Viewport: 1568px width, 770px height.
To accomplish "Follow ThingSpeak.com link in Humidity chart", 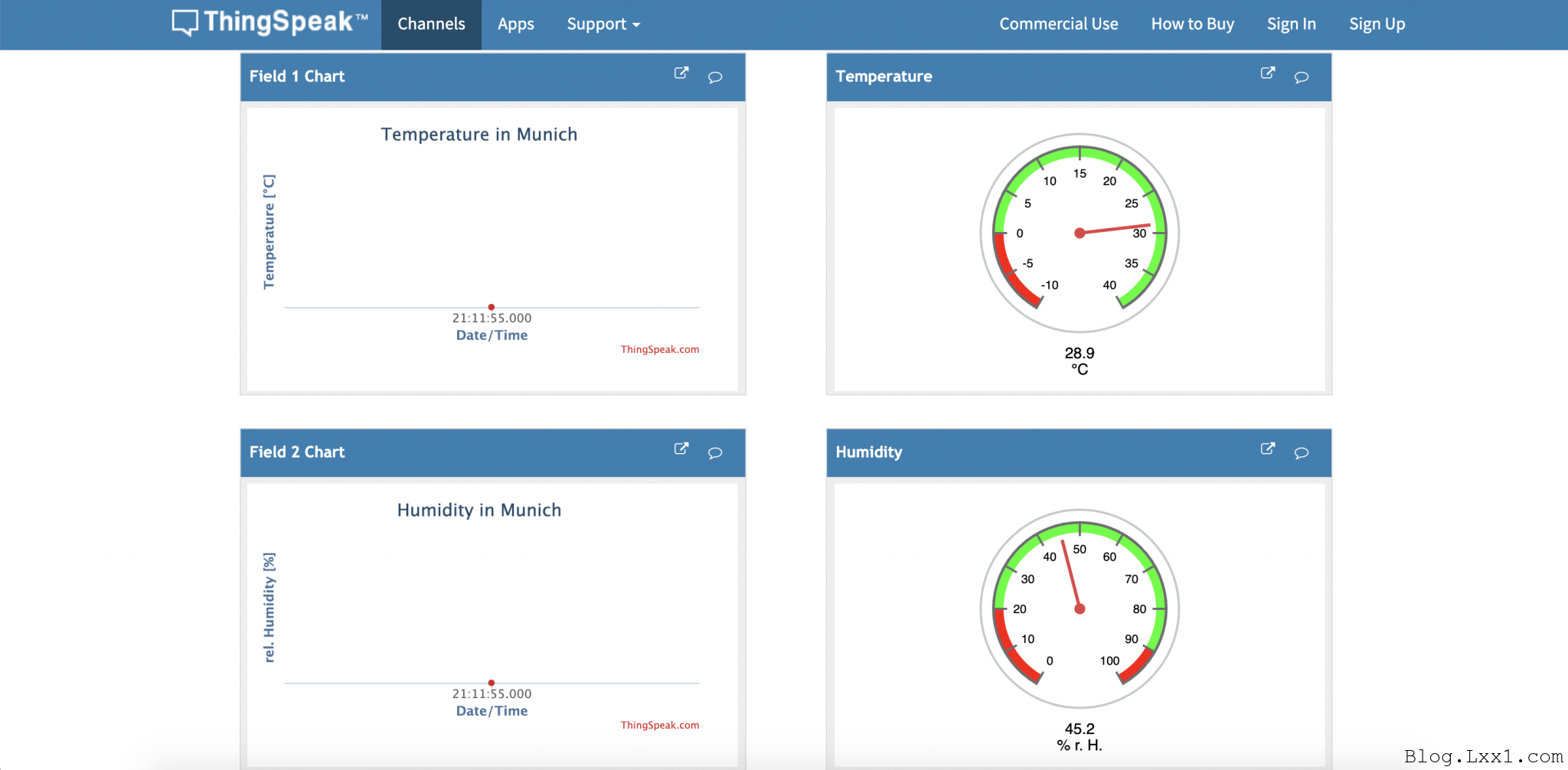I will (x=660, y=725).
